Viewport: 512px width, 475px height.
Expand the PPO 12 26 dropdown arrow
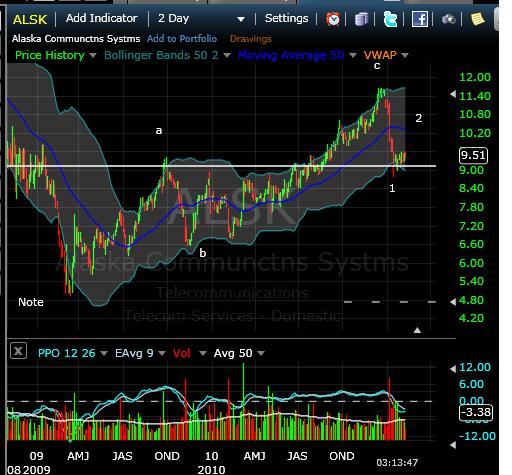coord(104,353)
